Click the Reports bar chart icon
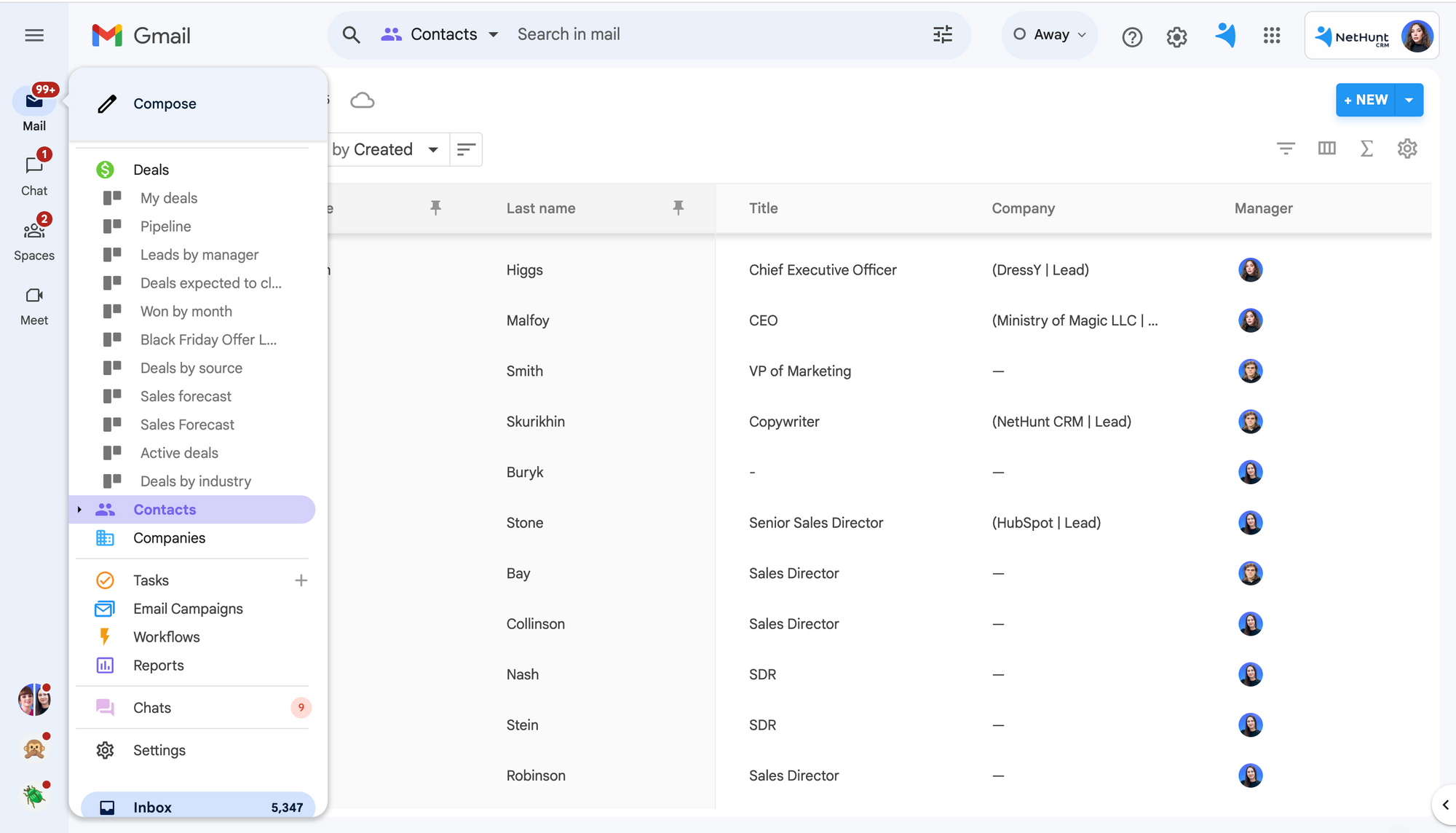Viewport: 1456px width, 833px height. tap(104, 664)
